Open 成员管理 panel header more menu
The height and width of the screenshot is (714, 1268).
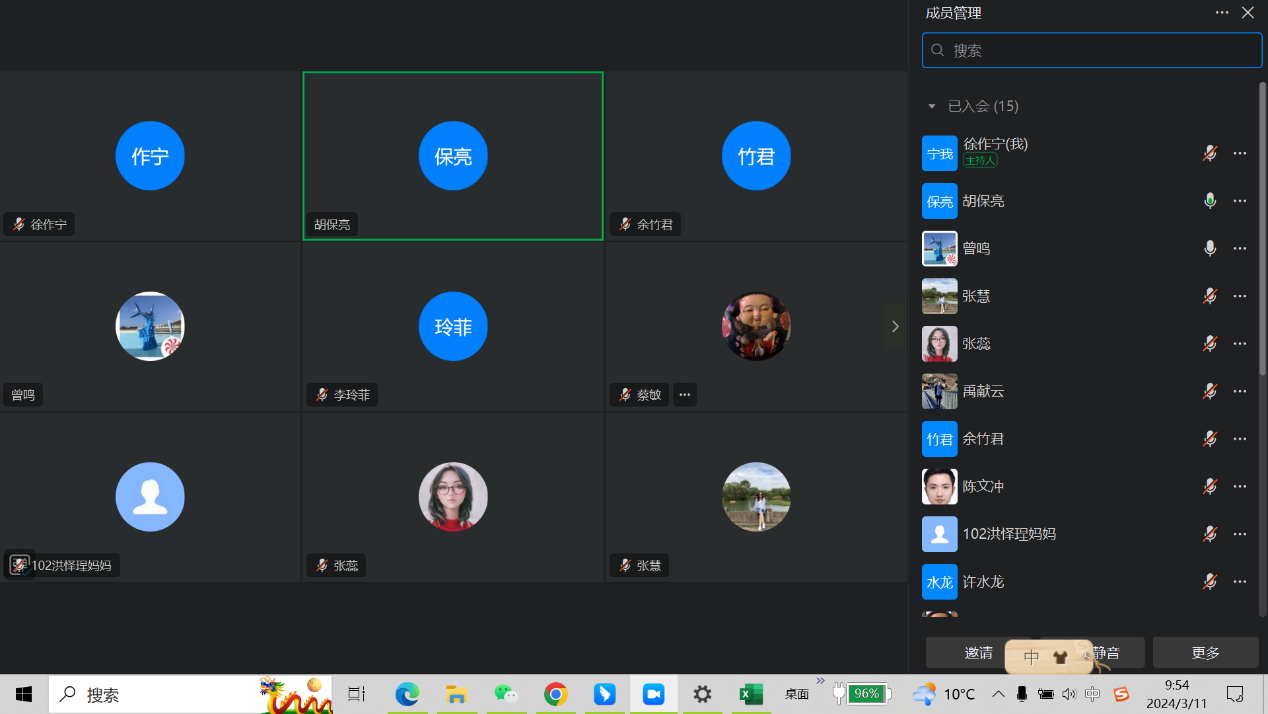coord(1222,13)
